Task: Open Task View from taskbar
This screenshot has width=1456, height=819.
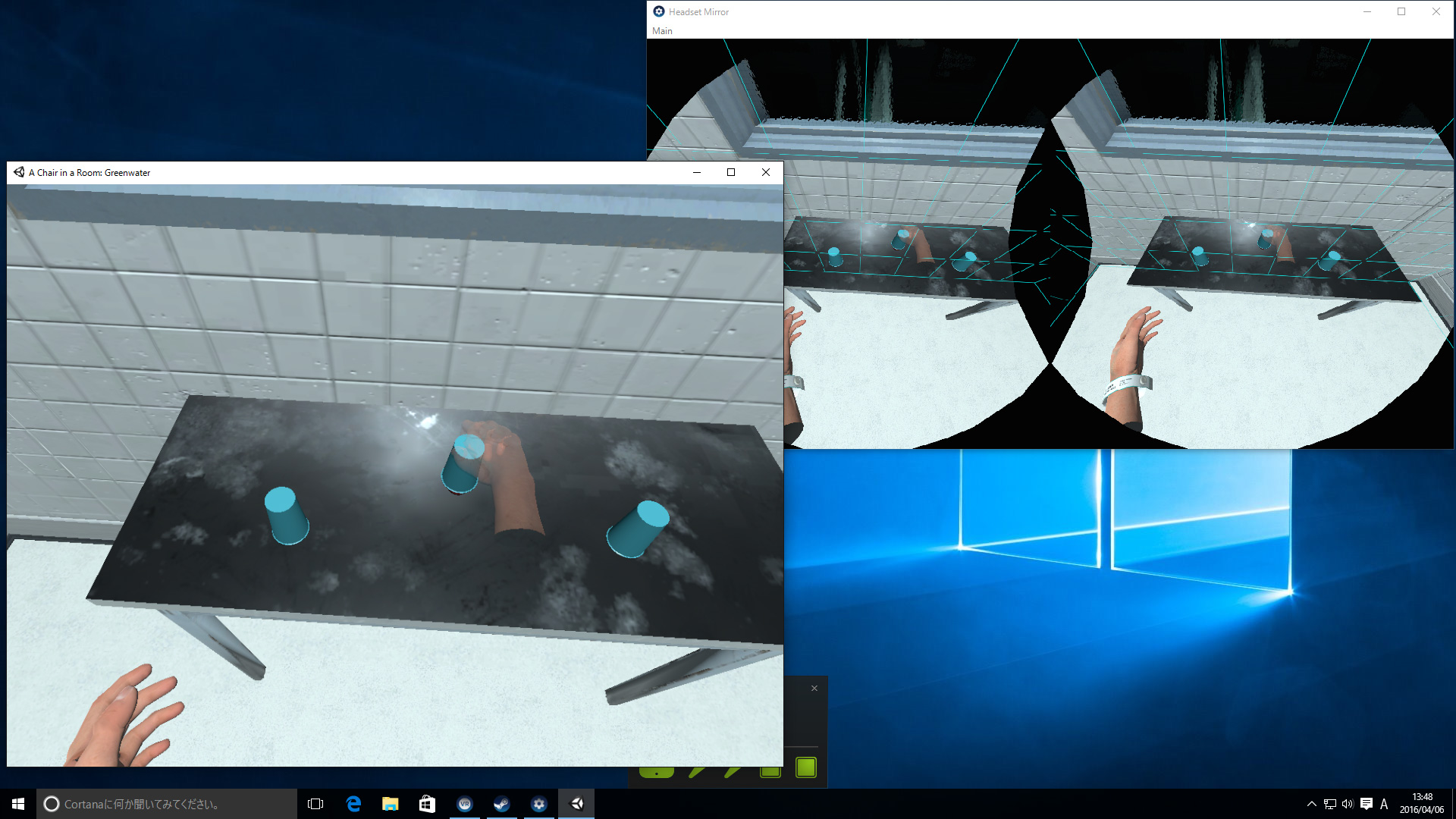Action: coord(315,804)
